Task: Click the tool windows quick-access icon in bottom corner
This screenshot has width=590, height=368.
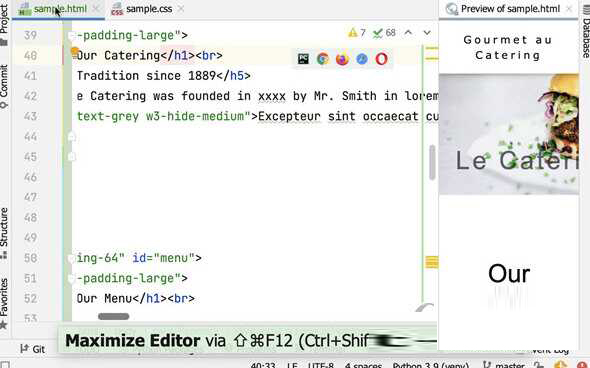Action: (x=5, y=365)
